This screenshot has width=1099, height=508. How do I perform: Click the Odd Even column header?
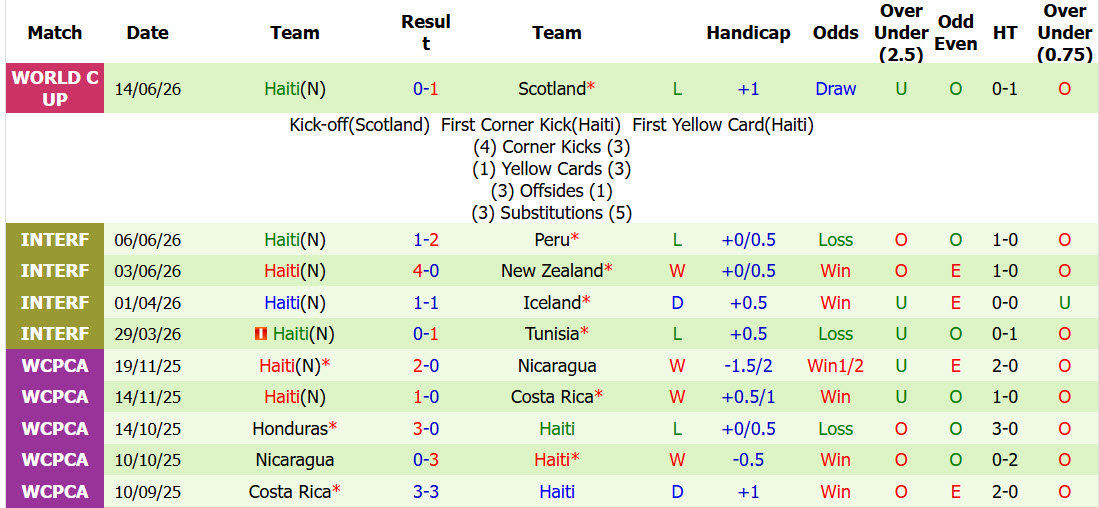tap(956, 33)
